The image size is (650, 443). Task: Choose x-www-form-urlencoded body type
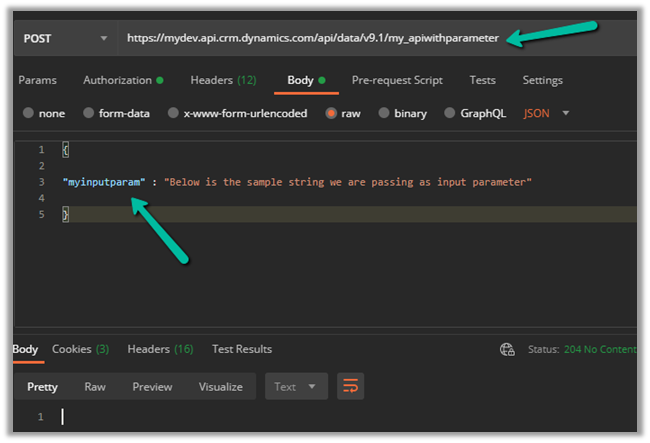click(174, 113)
